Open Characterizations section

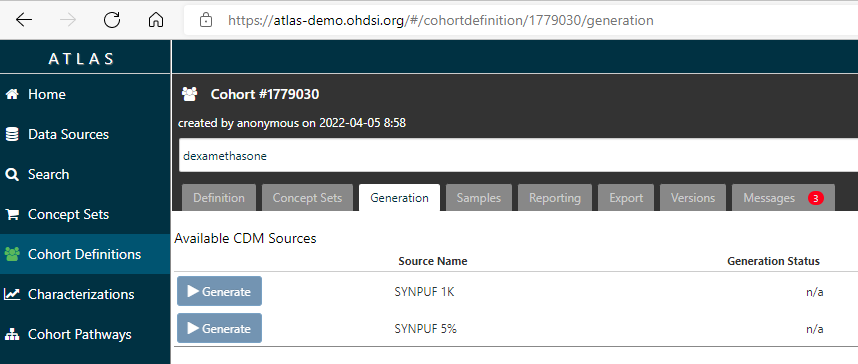pos(85,294)
